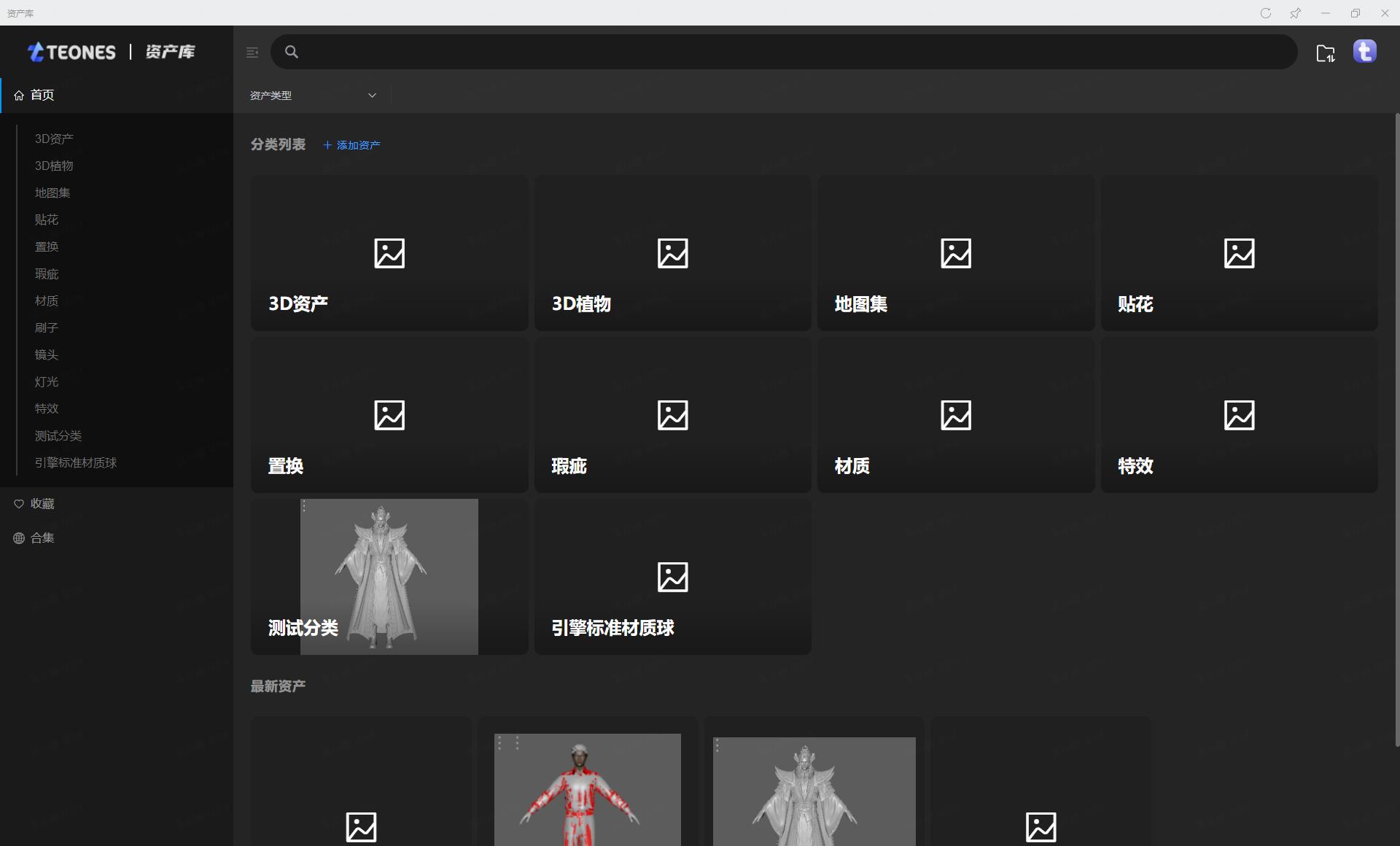
Task: Click the 添加资产 link
Action: tap(351, 145)
